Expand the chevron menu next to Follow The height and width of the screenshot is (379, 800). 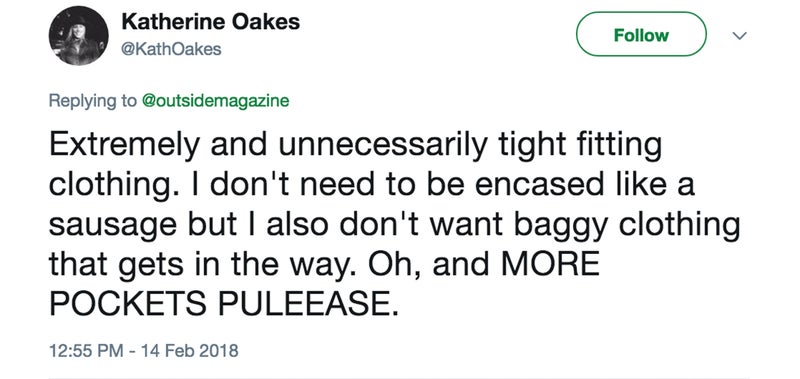739,36
